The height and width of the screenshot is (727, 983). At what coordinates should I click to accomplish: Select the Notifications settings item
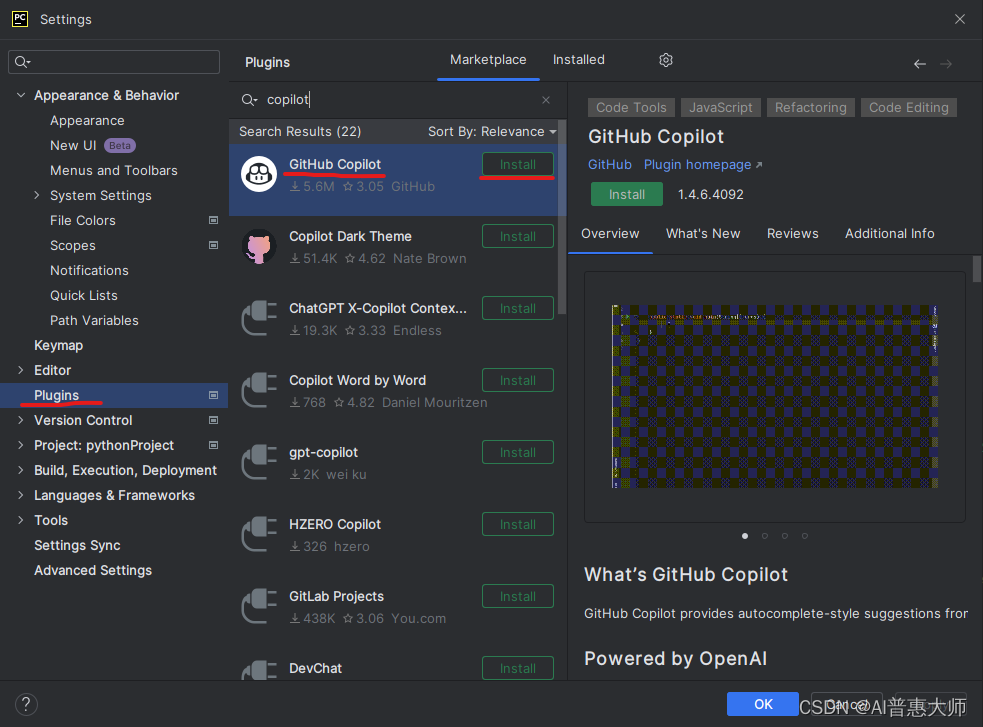(x=89, y=271)
